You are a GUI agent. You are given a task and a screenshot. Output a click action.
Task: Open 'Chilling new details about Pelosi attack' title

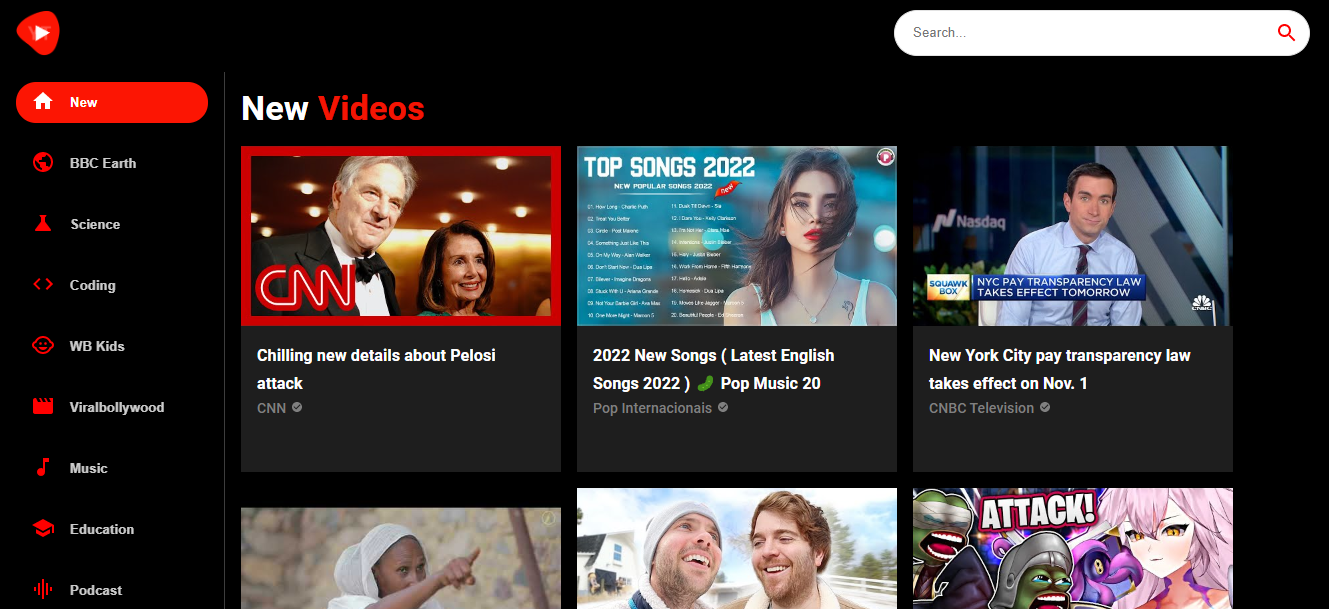(376, 369)
